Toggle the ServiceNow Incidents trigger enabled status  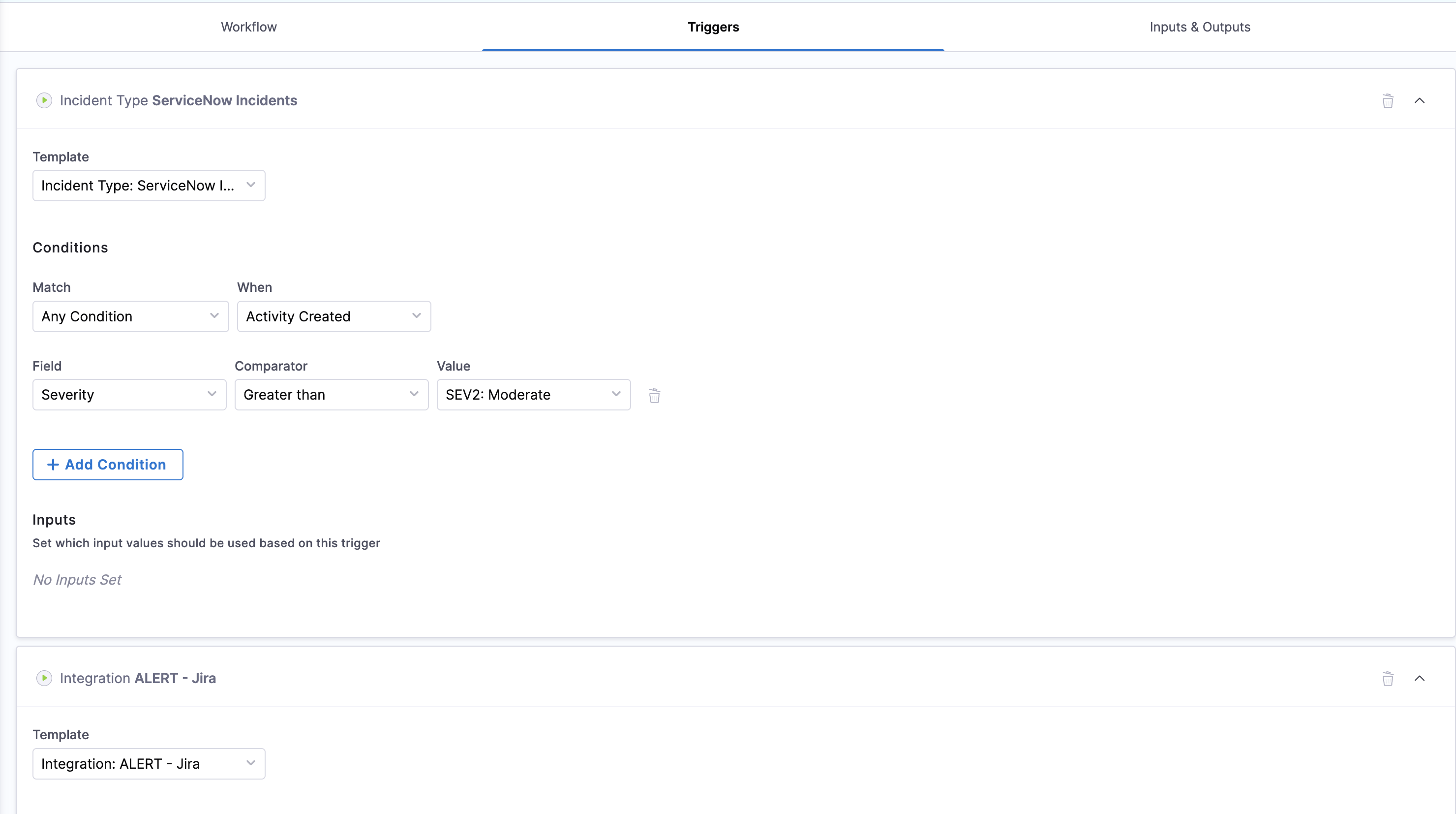pos(44,100)
